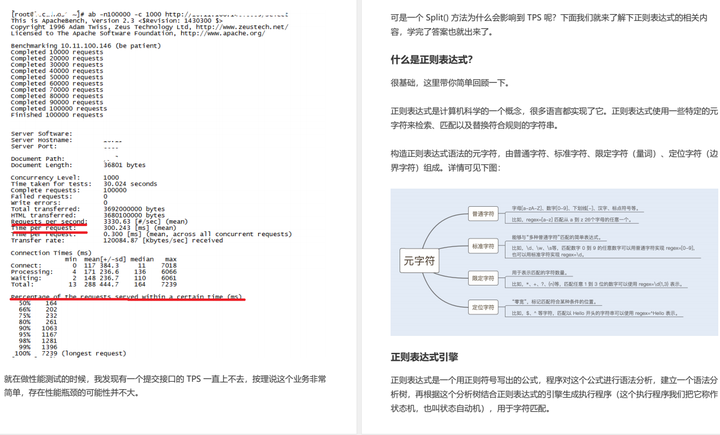Click the 'This is ApacheBench, Version 2.3' line

117,21
